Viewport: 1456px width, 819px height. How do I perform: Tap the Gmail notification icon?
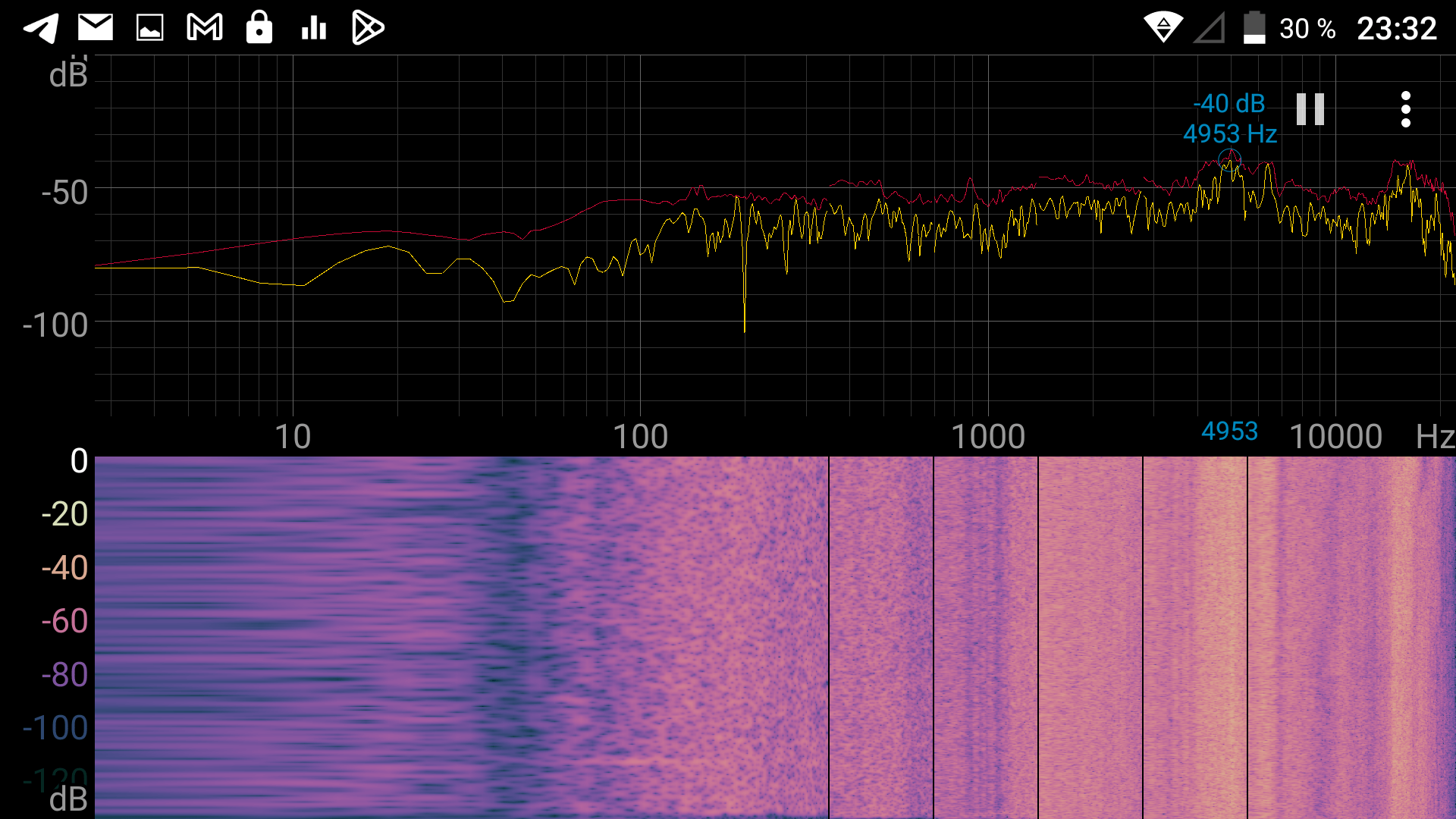pyautogui.click(x=205, y=28)
